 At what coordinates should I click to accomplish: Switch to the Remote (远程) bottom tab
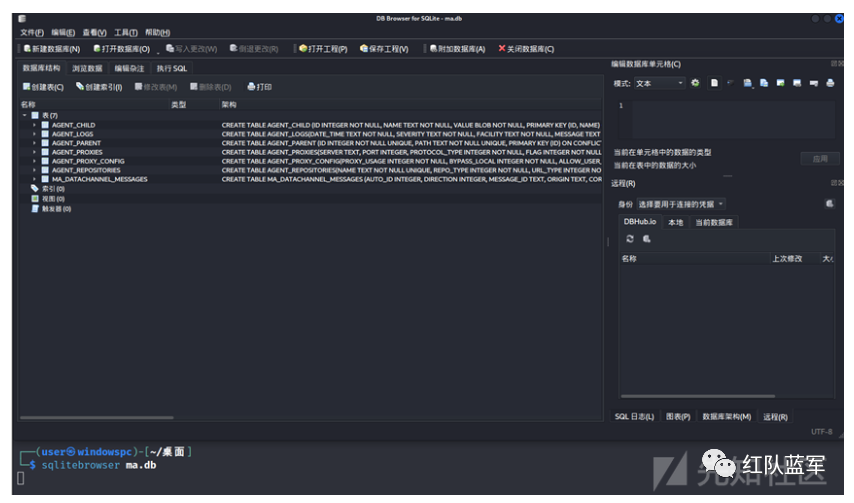point(775,417)
